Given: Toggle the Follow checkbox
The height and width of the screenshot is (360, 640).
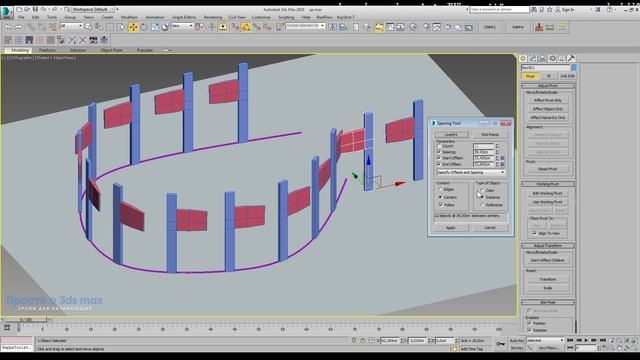Looking at the screenshot, I should click(440, 204).
